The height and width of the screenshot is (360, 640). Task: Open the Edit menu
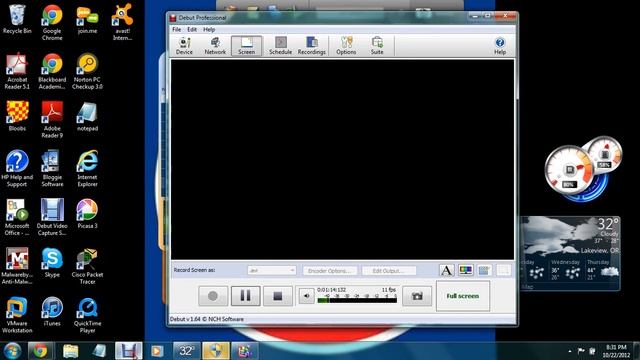click(192, 29)
